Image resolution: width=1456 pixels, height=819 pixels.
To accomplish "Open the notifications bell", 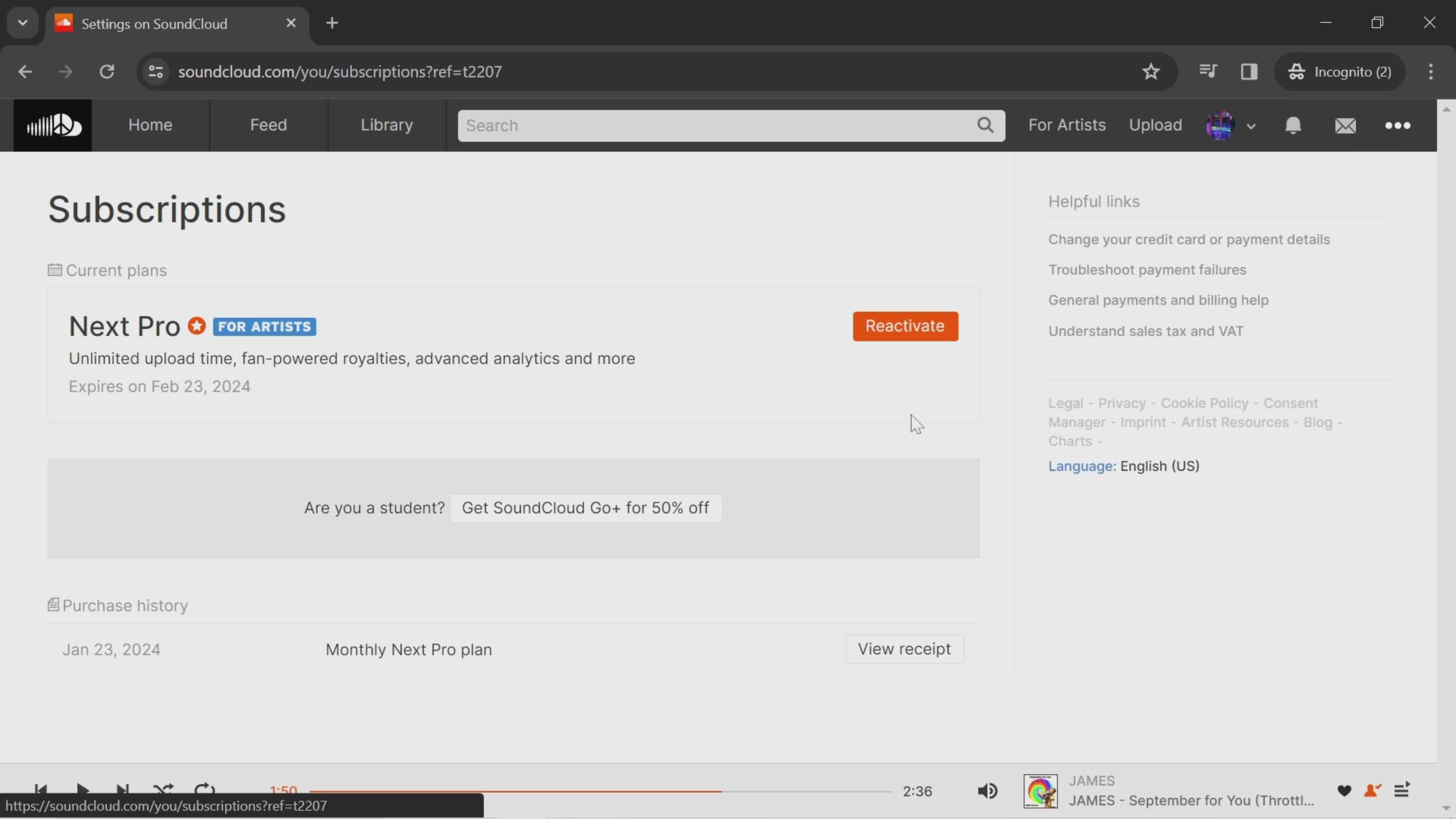I will [1293, 125].
